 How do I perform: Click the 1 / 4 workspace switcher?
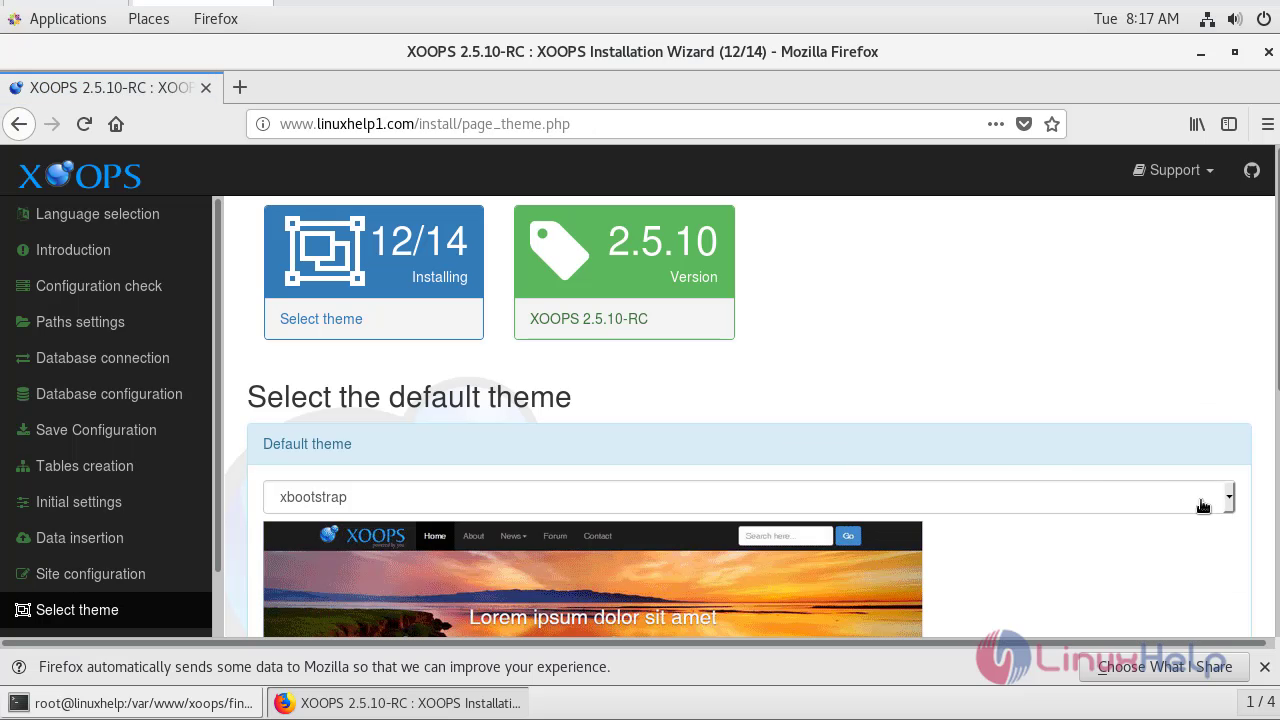[x=1259, y=702]
